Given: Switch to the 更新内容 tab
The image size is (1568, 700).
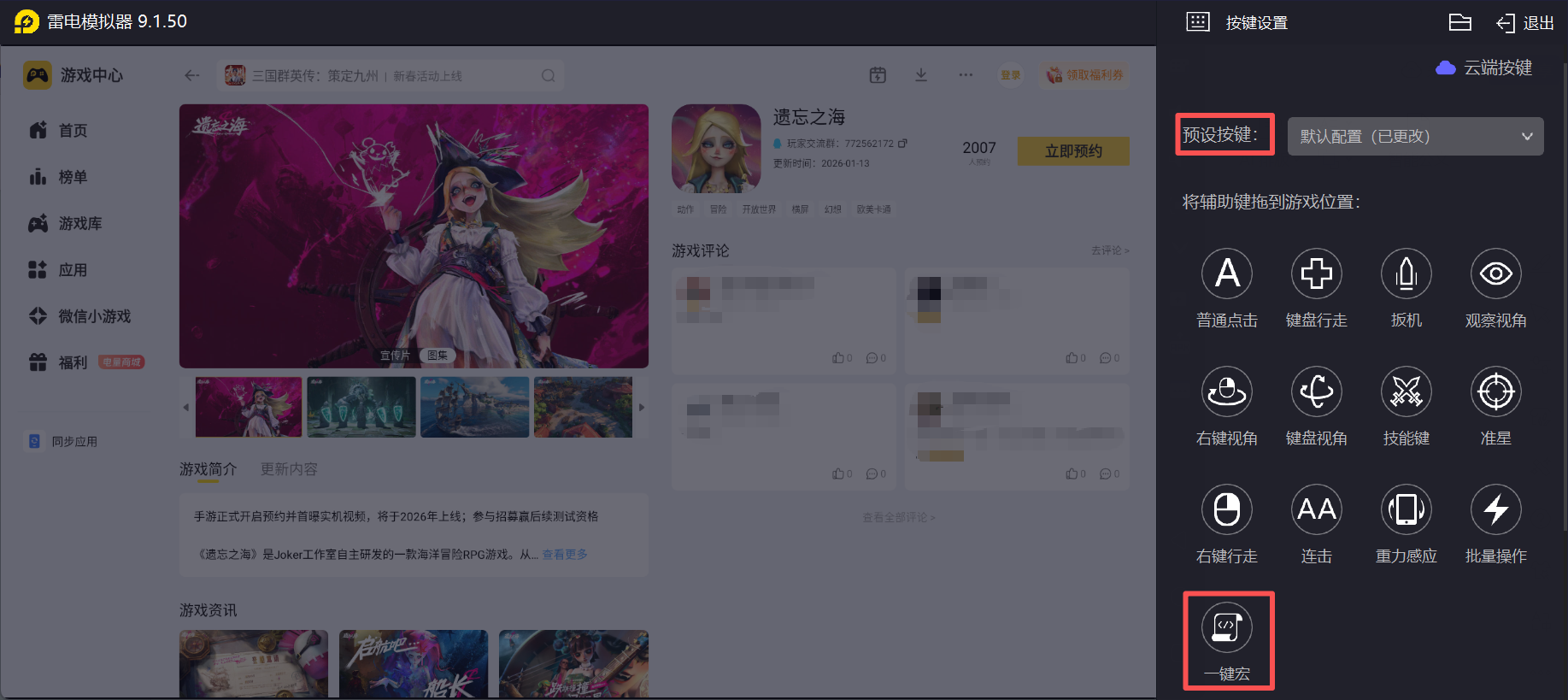Looking at the screenshot, I should coord(289,469).
